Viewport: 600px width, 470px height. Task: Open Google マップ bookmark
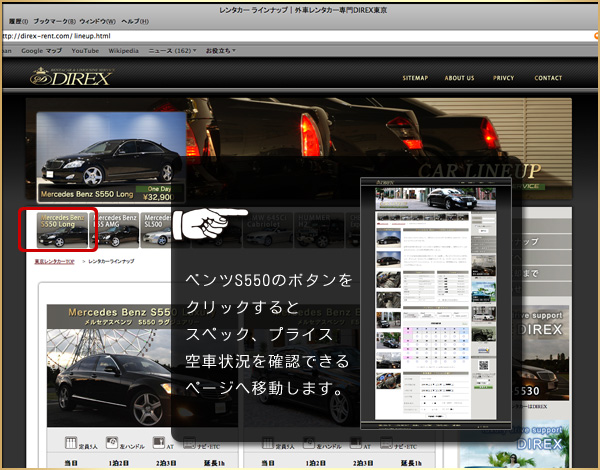coord(41,51)
